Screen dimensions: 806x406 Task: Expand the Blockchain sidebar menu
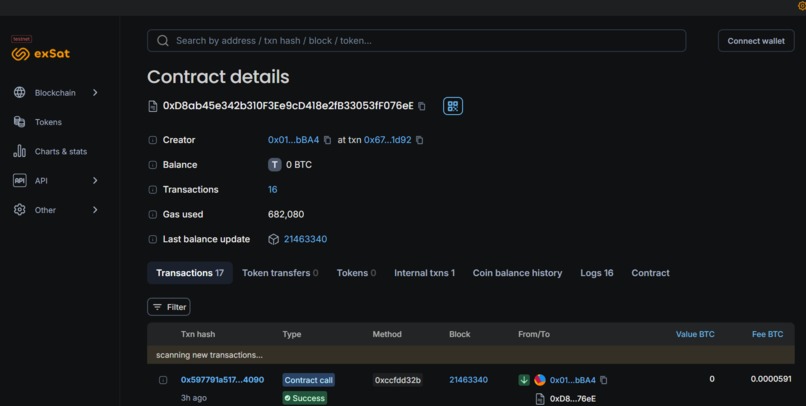tap(95, 93)
